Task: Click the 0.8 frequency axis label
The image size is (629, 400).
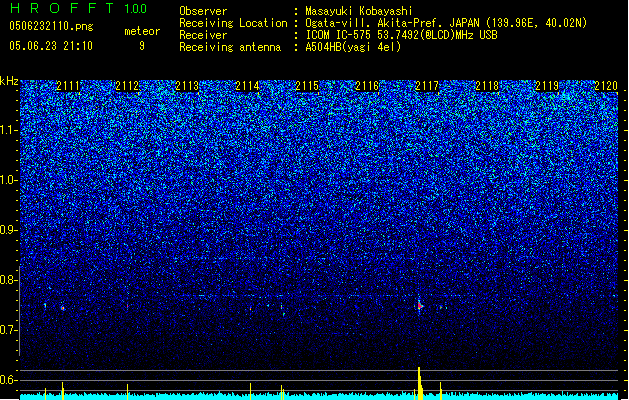Action: pyautogui.click(x=8, y=280)
